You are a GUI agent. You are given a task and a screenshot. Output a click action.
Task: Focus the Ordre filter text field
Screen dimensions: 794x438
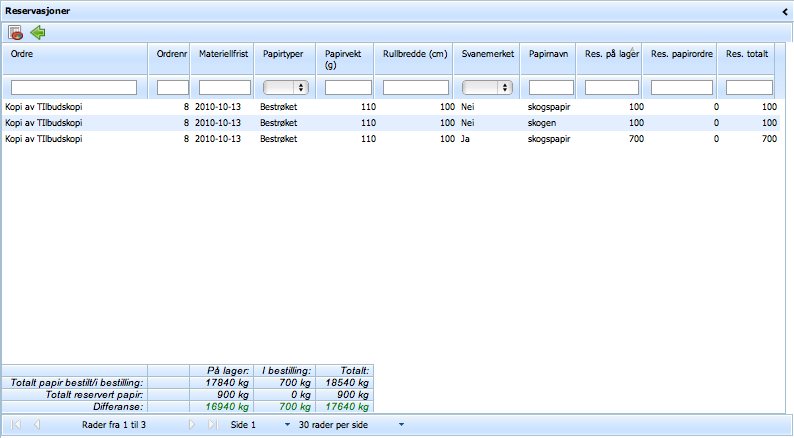[74, 87]
